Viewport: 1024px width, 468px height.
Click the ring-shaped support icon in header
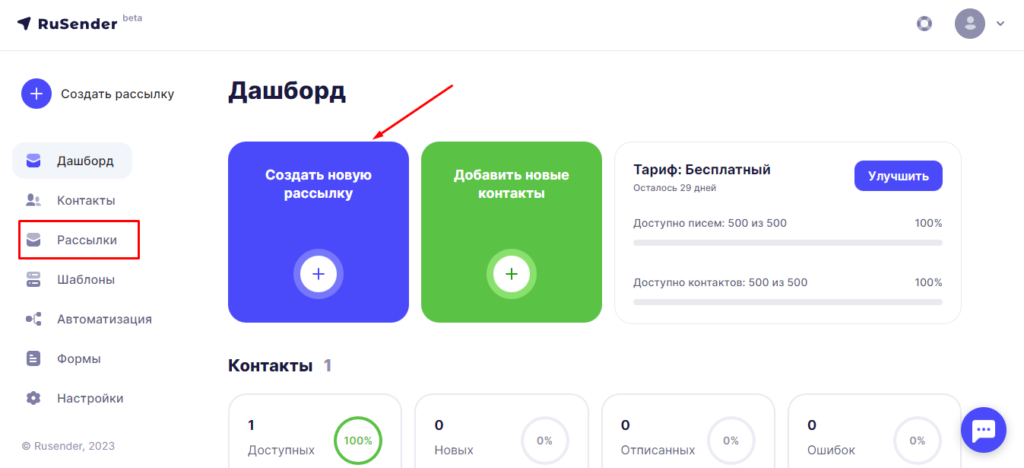coord(924,24)
